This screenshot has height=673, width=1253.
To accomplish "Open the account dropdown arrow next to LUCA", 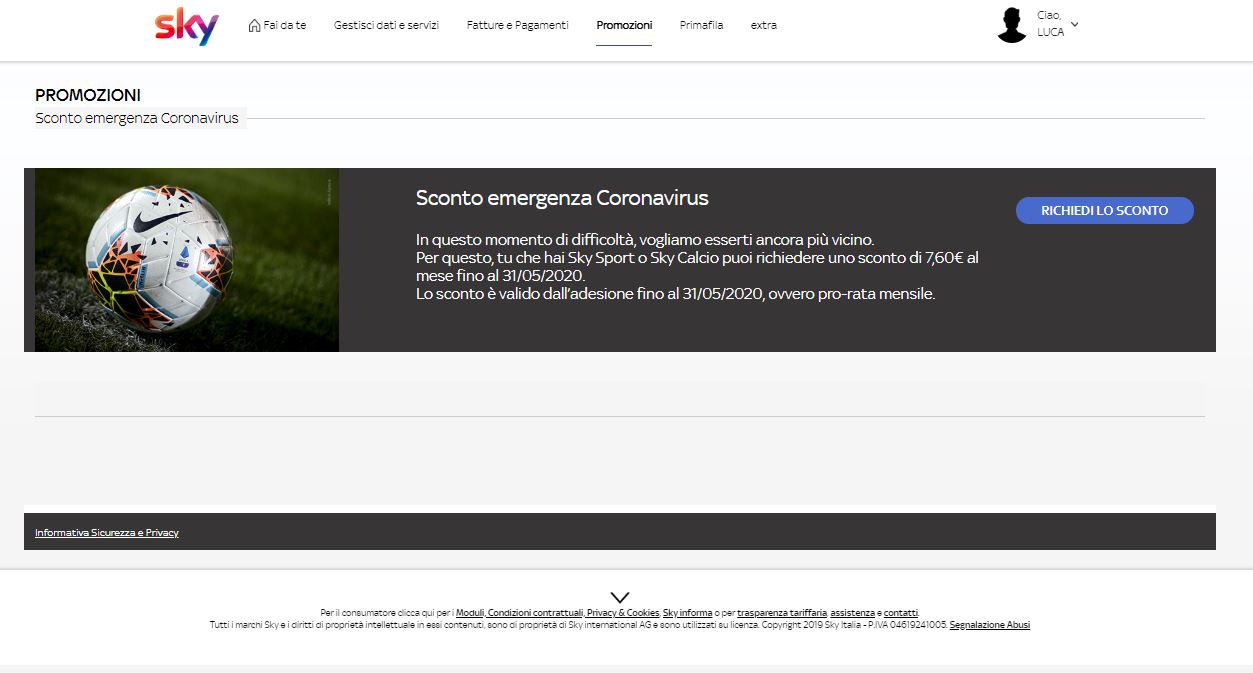I will pyautogui.click(x=1074, y=23).
